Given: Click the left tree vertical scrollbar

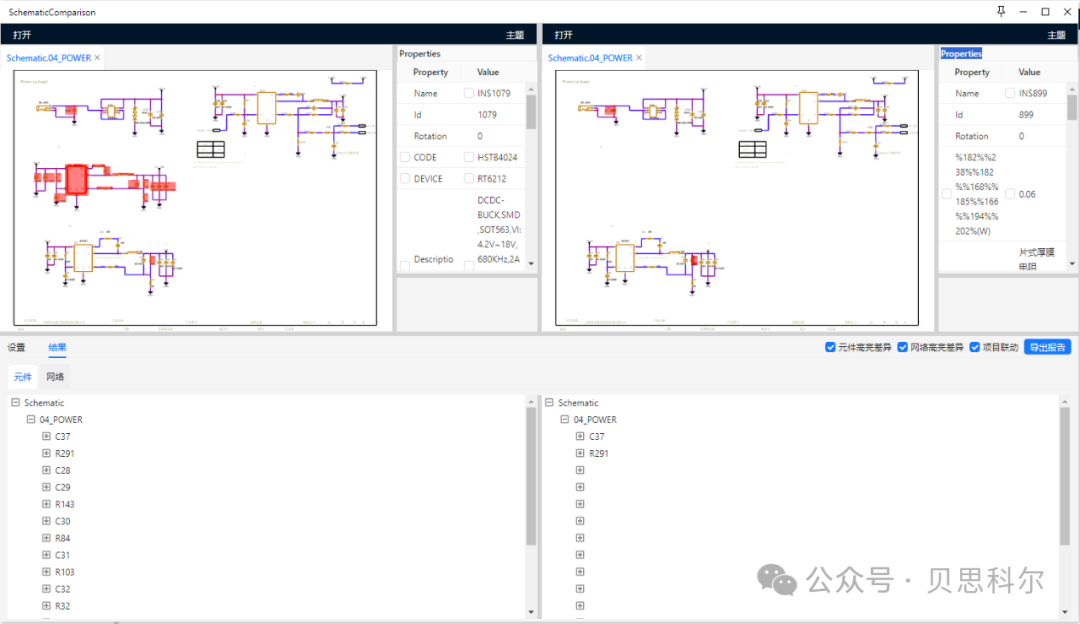Looking at the screenshot, I should tap(531, 477).
